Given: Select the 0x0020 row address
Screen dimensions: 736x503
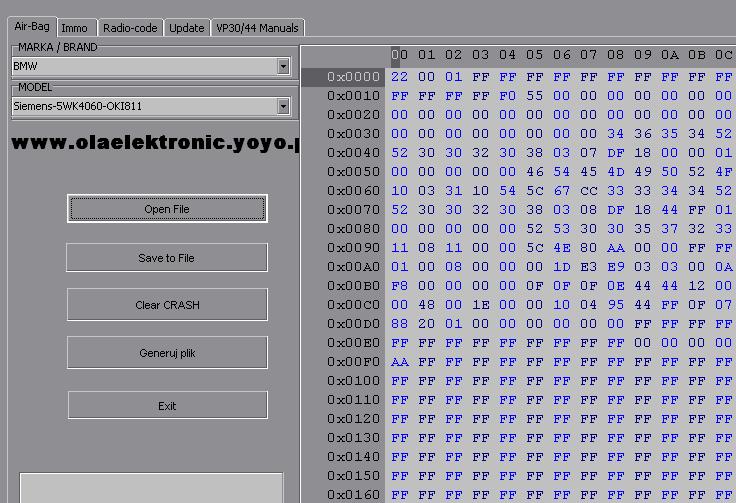Looking at the screenshot, I should click(x=353, y=114).
